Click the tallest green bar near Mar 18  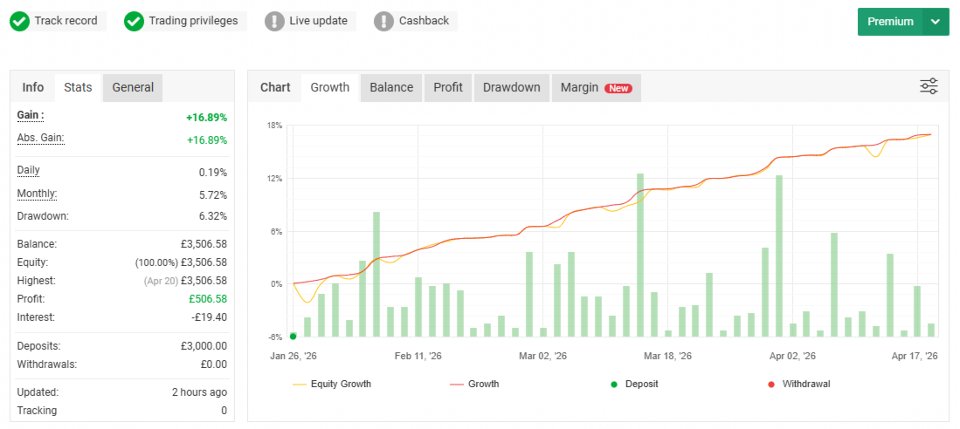(640, 255)
